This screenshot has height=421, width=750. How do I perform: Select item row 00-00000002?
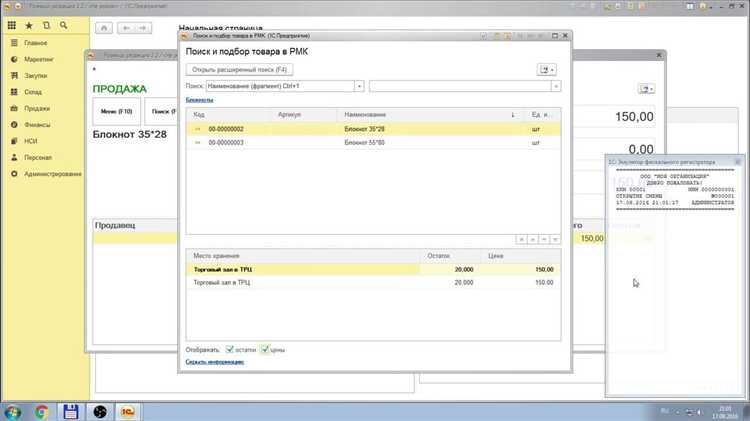click(x=373, y=129)
